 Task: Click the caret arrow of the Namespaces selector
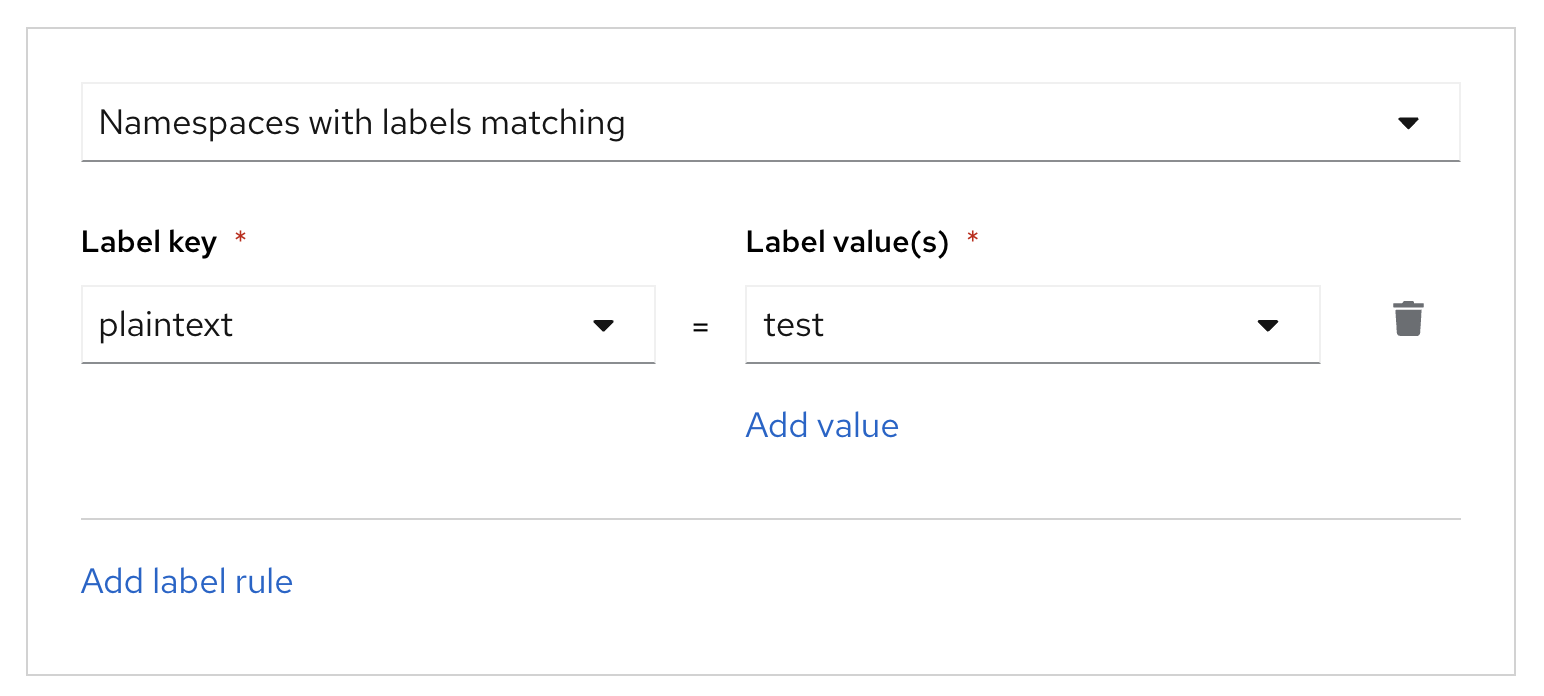pyautogui.click(x=1408, y=123)
